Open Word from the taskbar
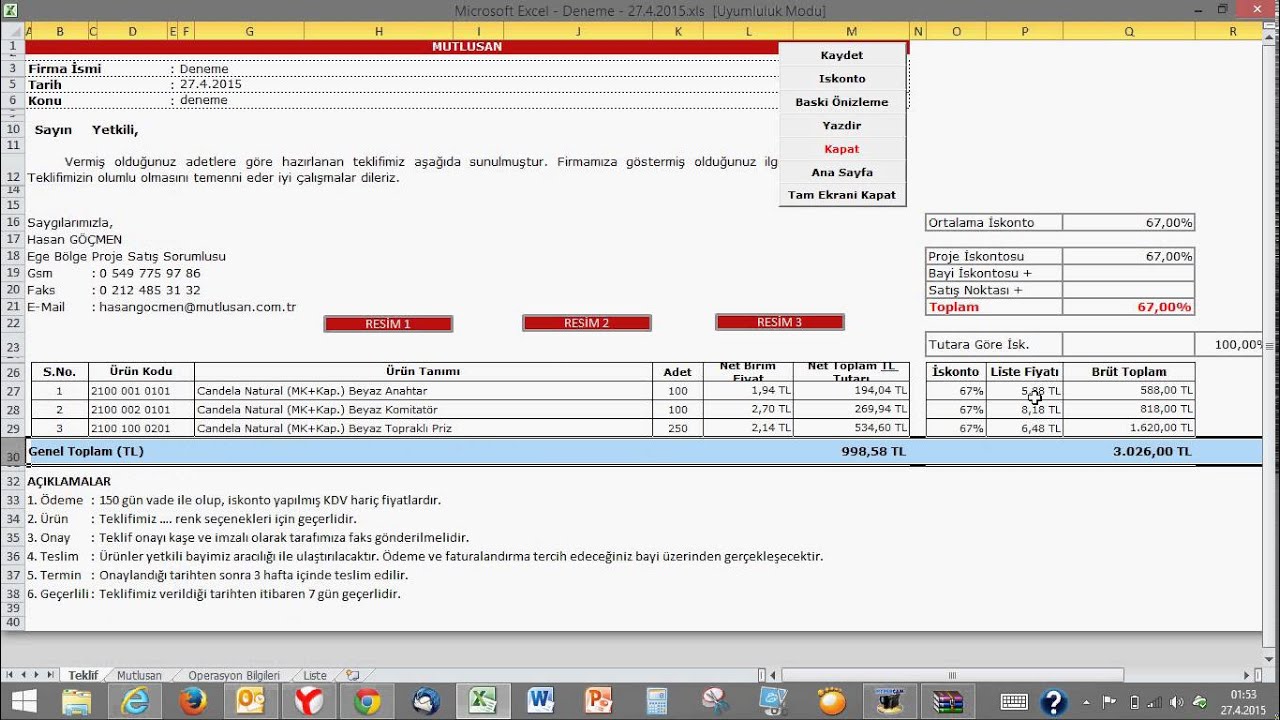The height and width of the screenshot is (720, 1280). pyautogui.click(x=541, y=702)
